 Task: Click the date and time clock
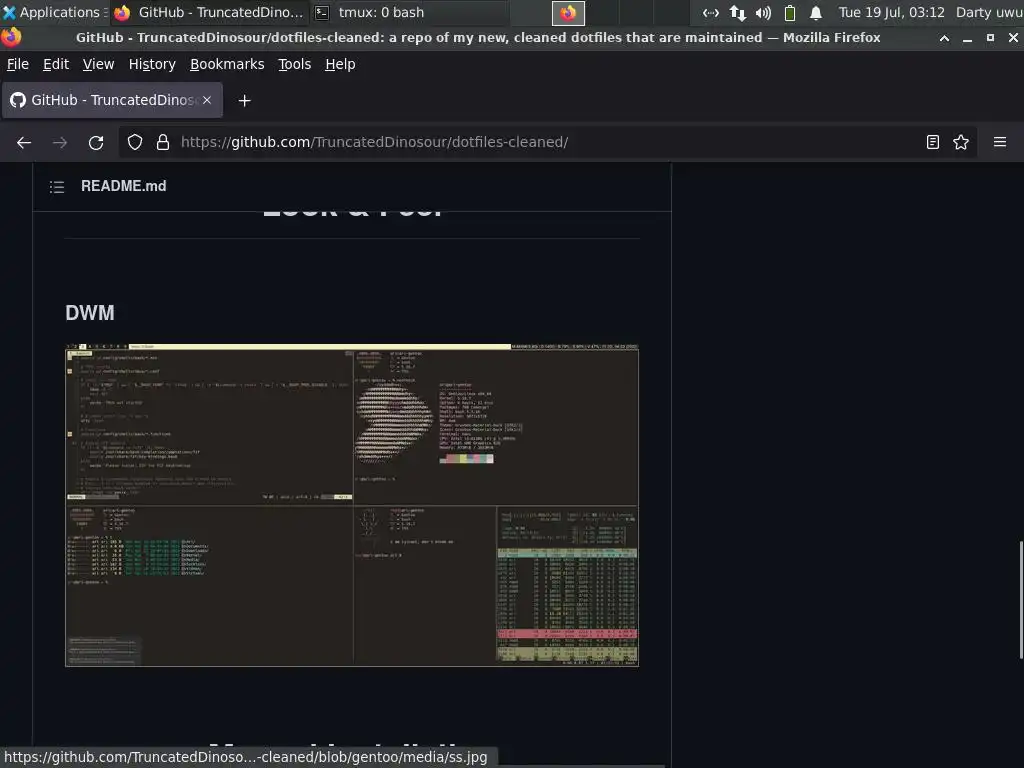coord(891,12)
